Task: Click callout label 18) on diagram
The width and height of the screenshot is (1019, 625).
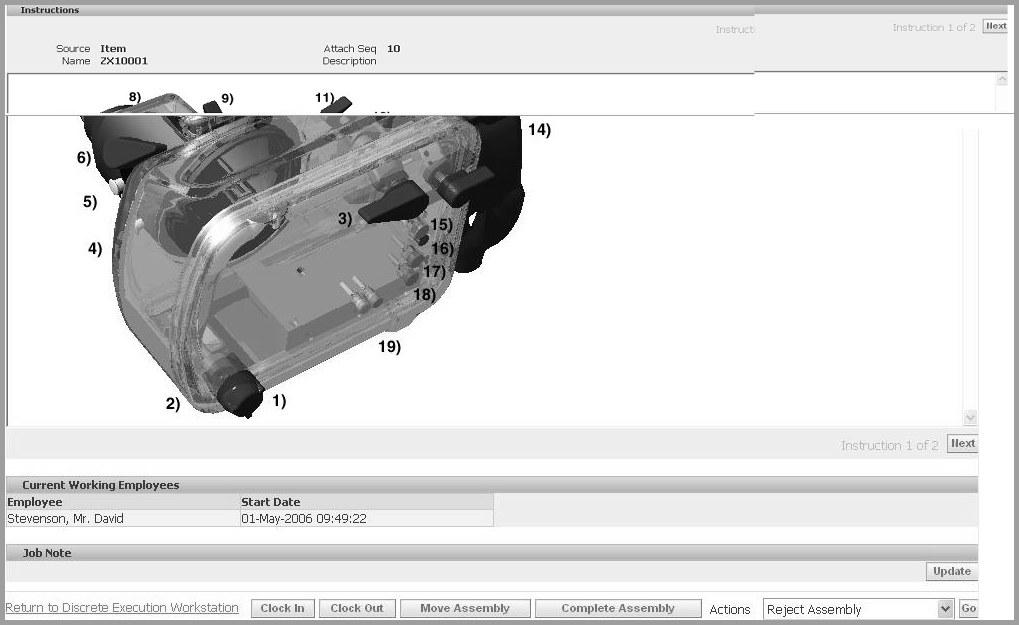Action: tap(424, 294)
